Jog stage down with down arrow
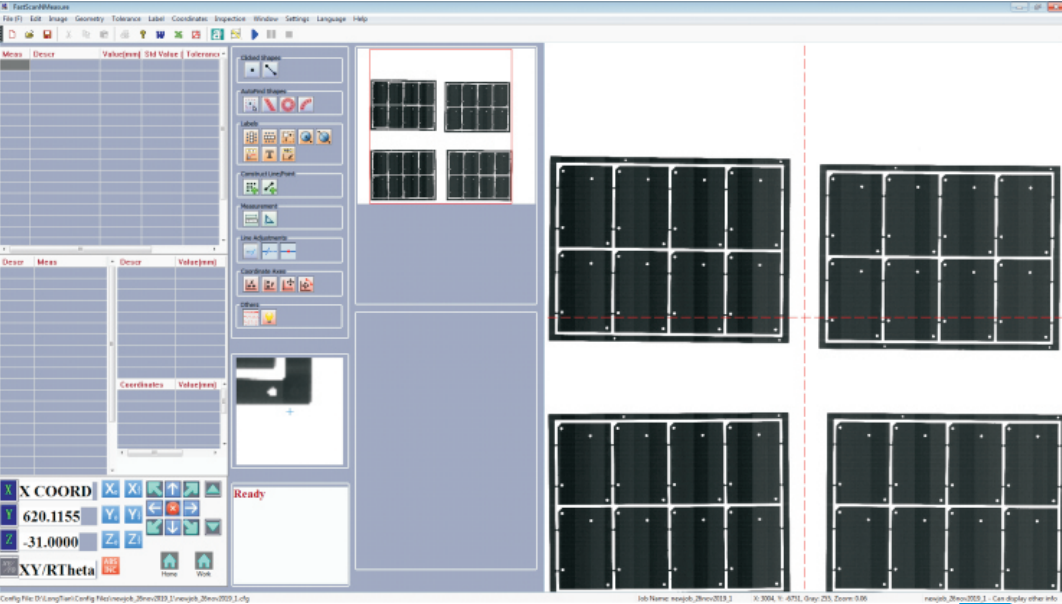1062x604 pixels. pos(173,527)
